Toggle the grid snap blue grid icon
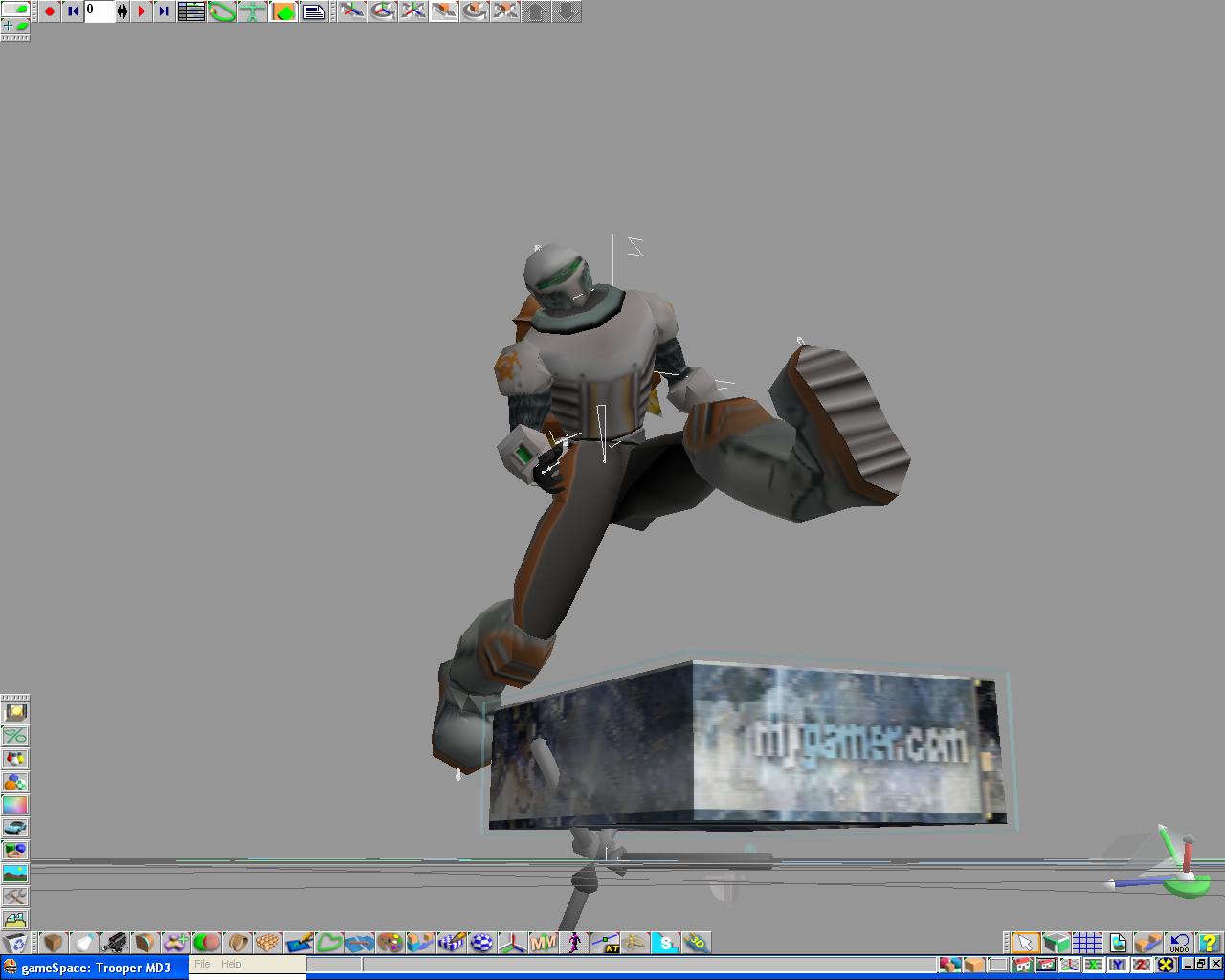 pyautogui.click(x=1087, y=943)
